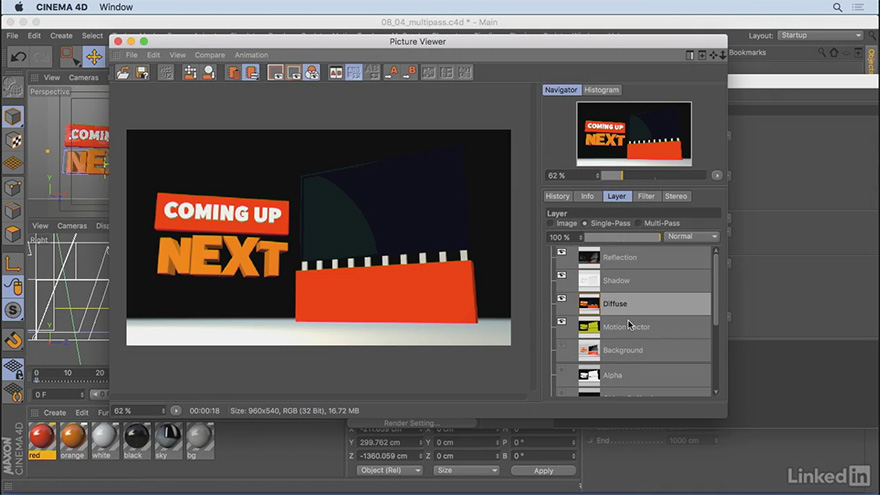Viewport: 880px width, 495px height.
Task: Click the Workplane grid icon in left palette
Action: pyautogui.click(x=13, y=163)
